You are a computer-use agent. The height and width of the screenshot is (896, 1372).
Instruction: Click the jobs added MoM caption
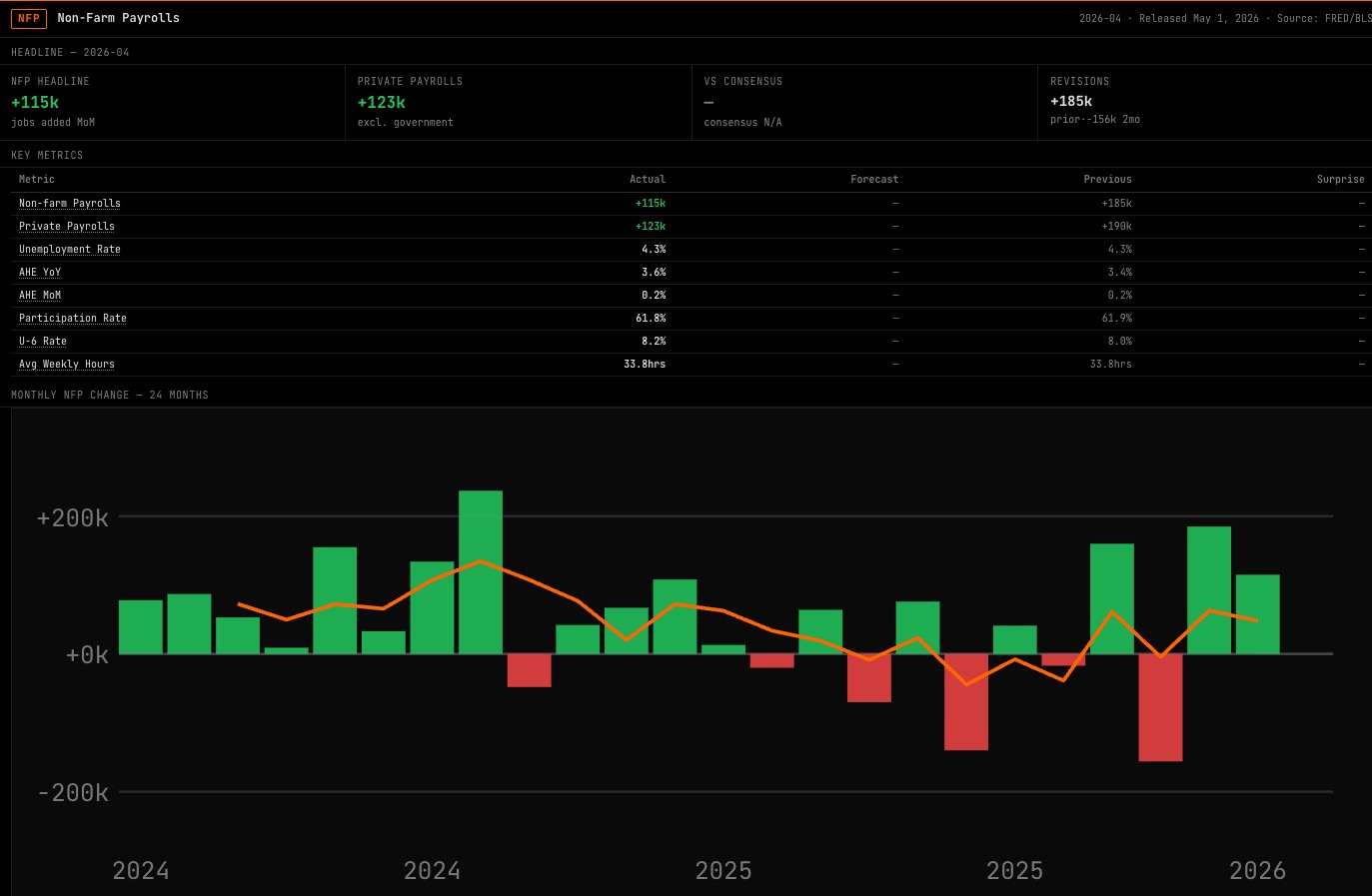53,122
